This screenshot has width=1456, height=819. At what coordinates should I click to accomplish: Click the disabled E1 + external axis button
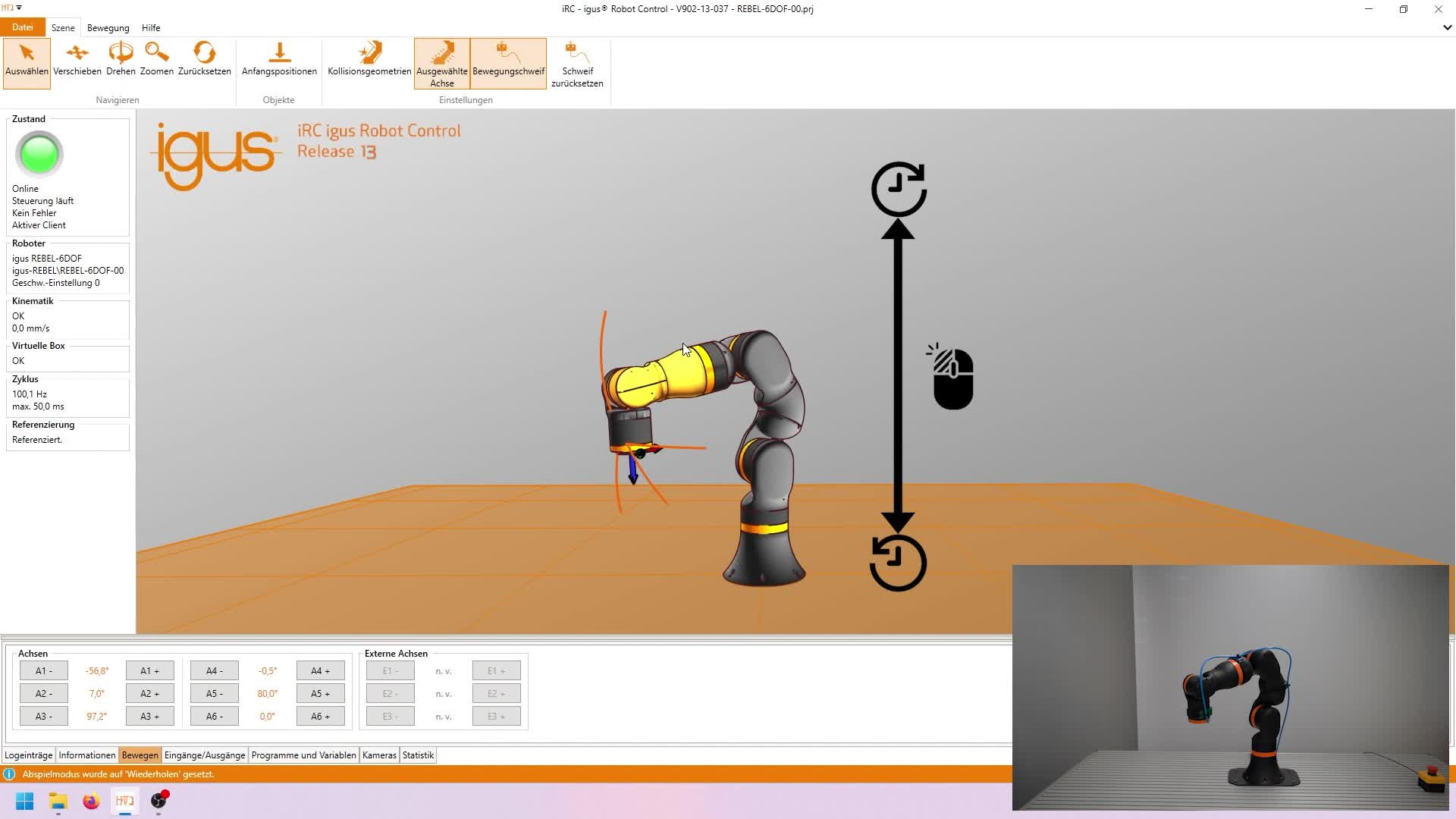coord(497,671)
